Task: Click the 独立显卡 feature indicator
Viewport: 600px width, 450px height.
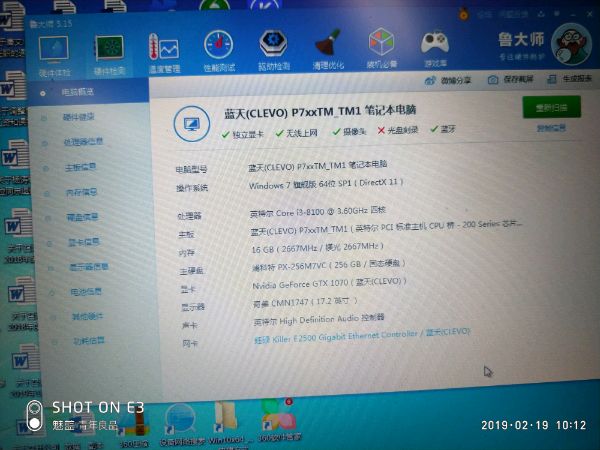Action: pyautogui.click(x=243, y=134)
